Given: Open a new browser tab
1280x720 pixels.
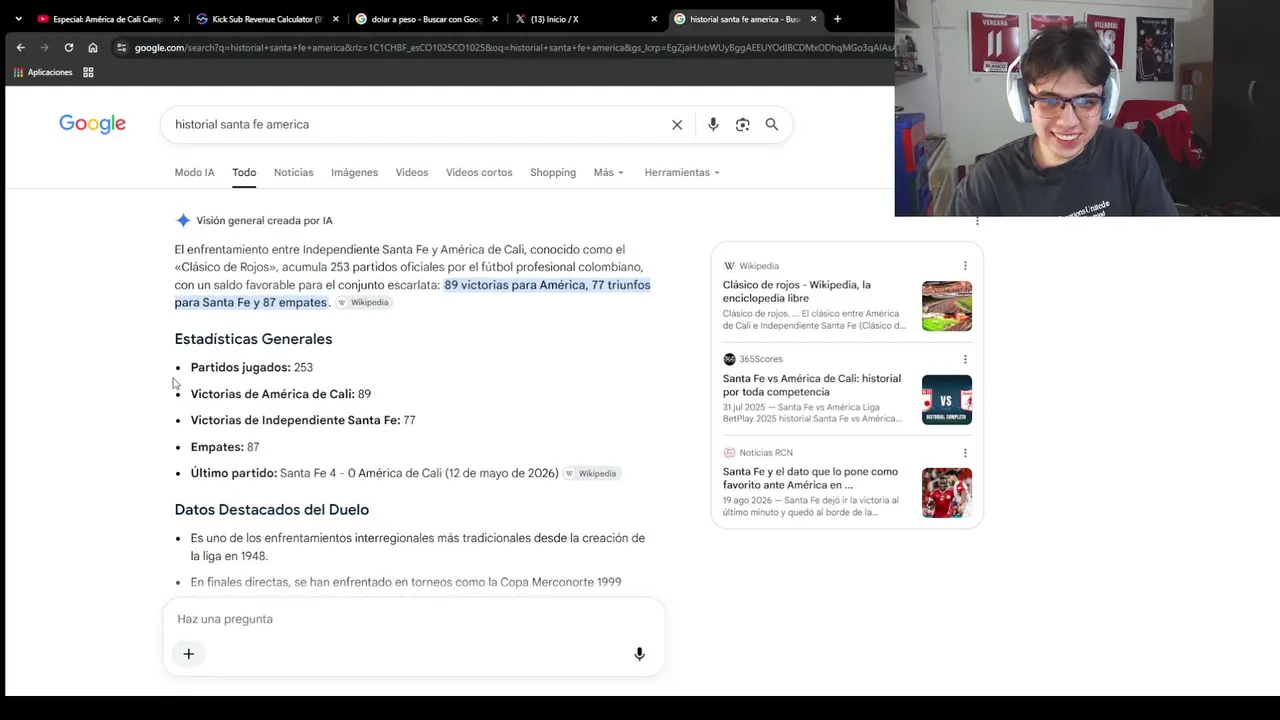Looking at the screenshot, I should click(x=837, y=19).
